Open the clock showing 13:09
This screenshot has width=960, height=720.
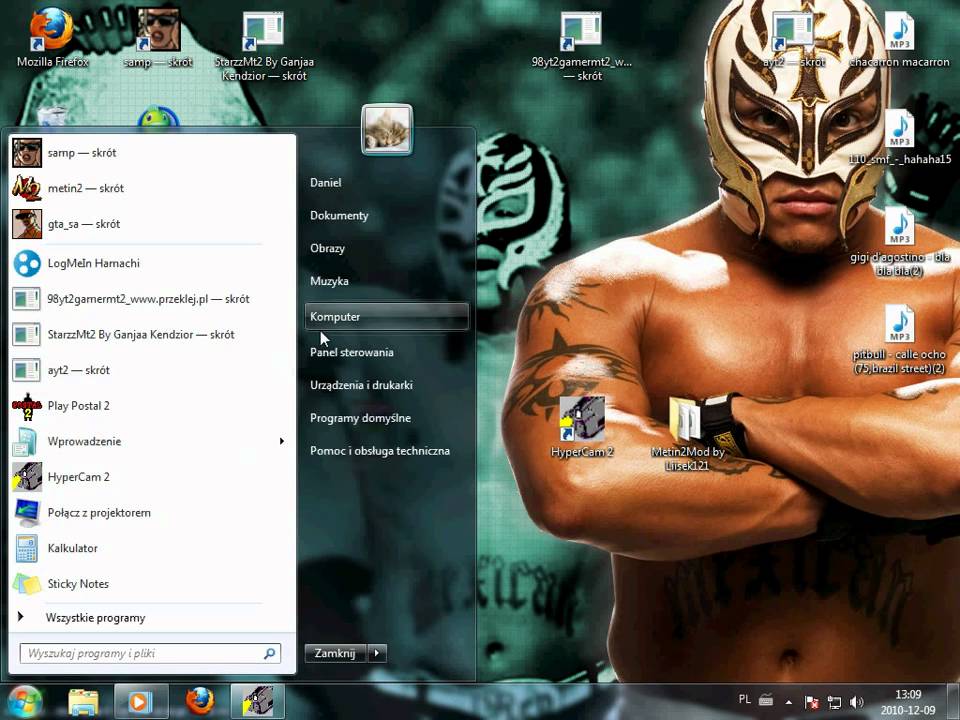point(909,702)
